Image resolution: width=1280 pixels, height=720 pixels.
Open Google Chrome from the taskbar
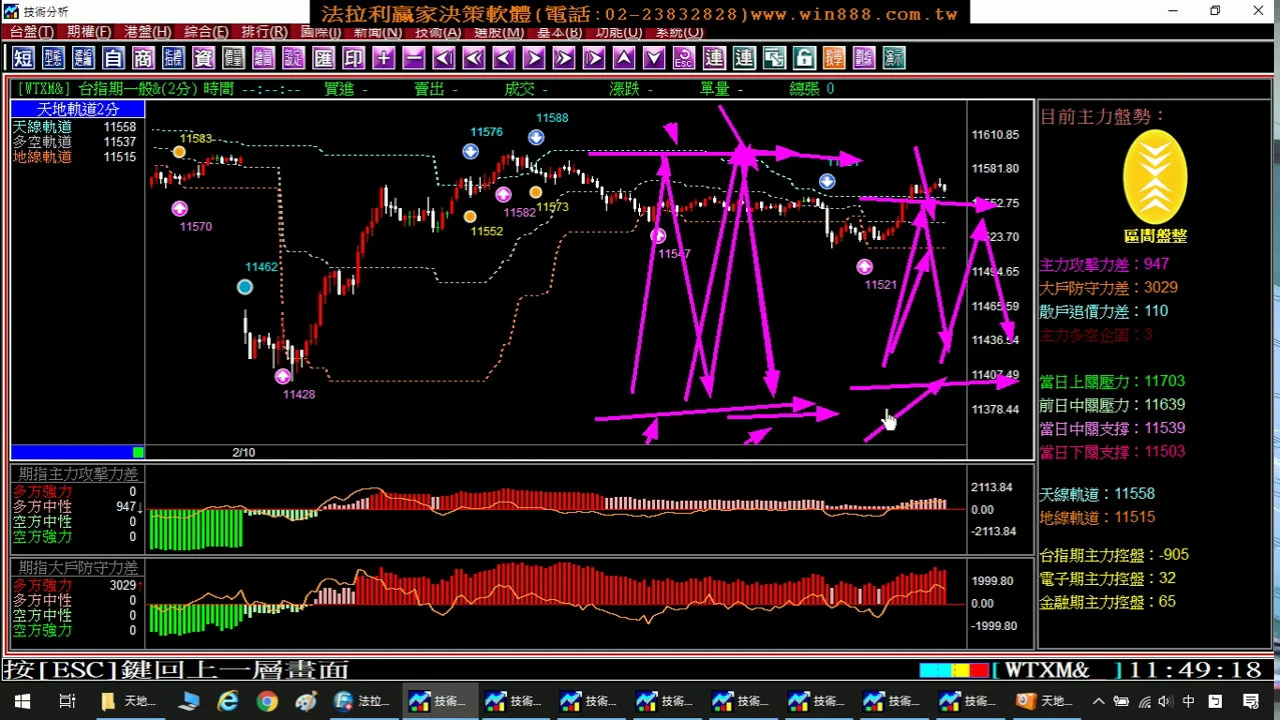(266, 701)
